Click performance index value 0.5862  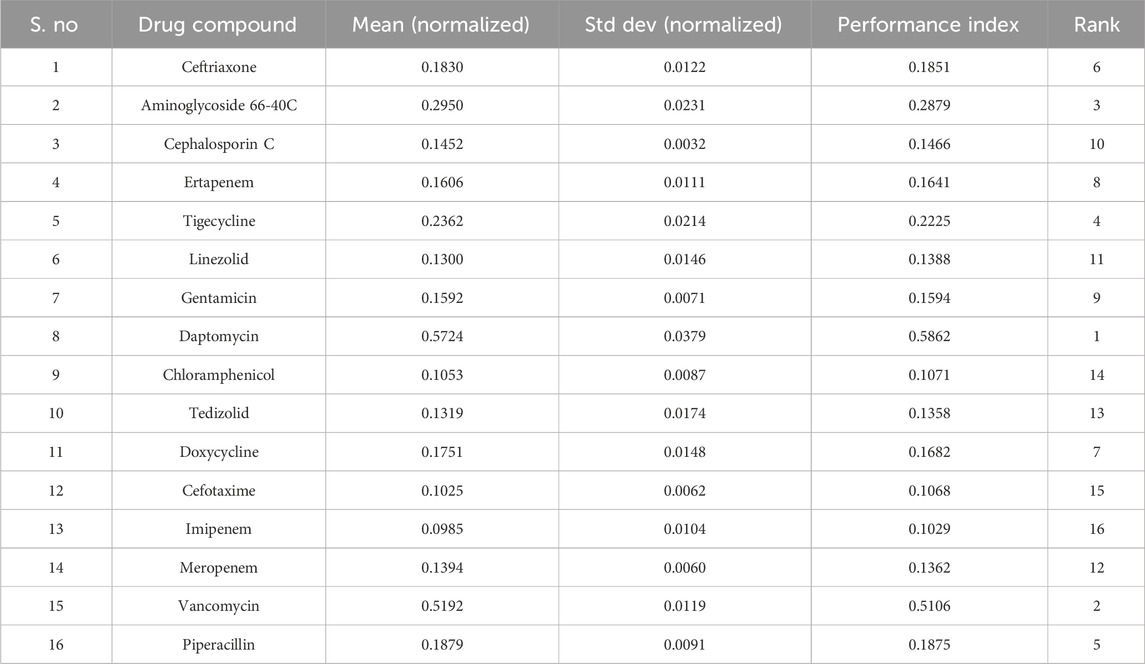[x=929, y=336]
